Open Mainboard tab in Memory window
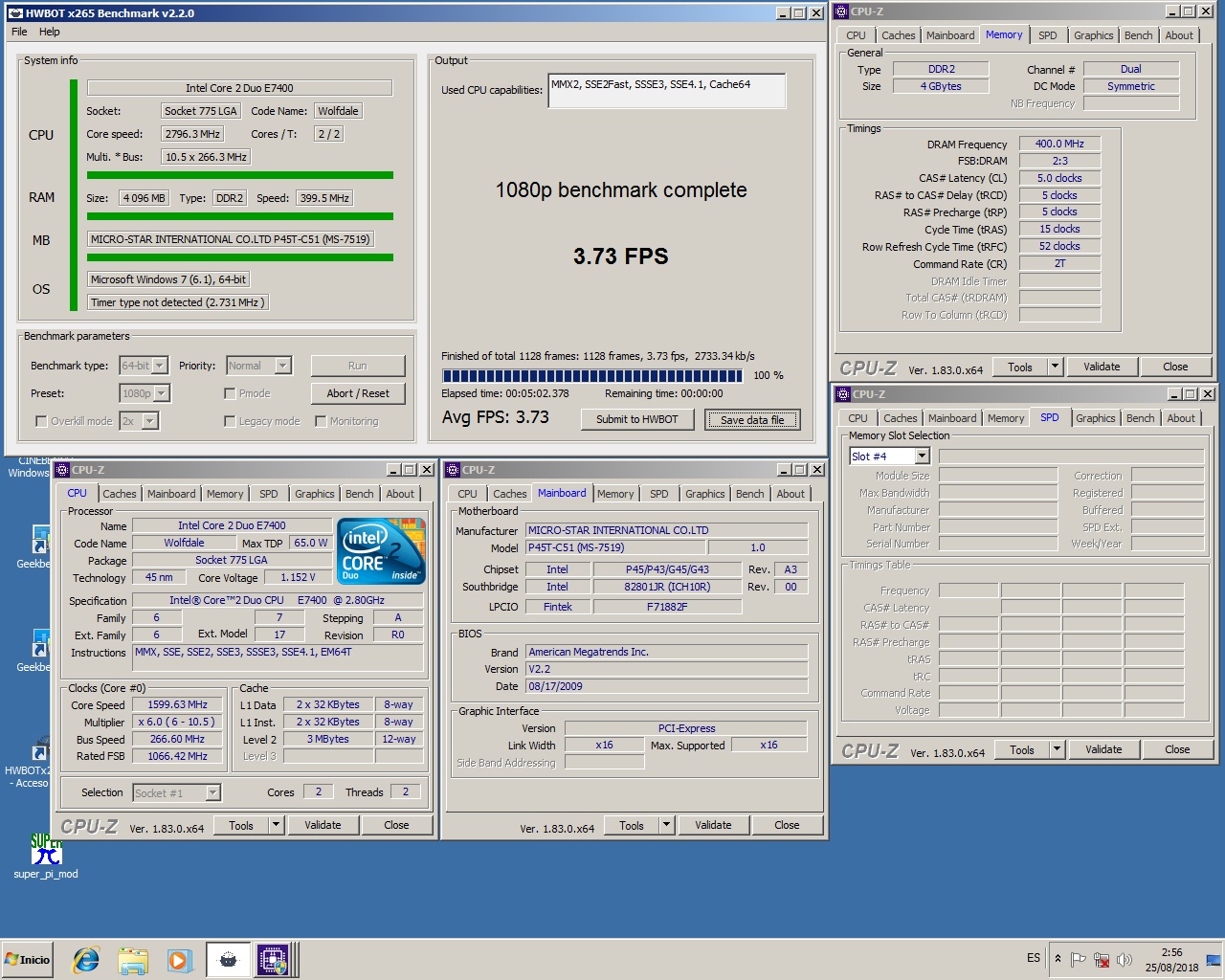Screen dimensions: 1225x980 pyautogui.click(x=950, y=35)
